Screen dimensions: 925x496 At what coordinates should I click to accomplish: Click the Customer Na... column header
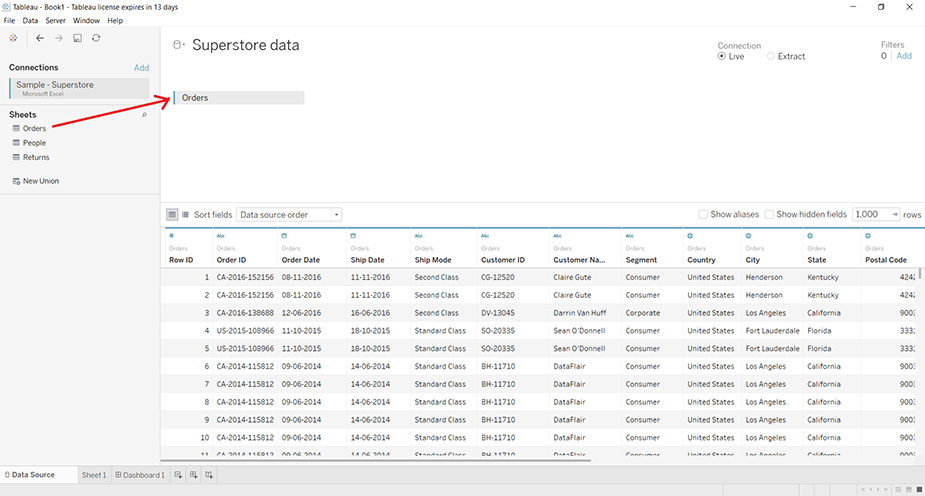[x=579, y=260]
